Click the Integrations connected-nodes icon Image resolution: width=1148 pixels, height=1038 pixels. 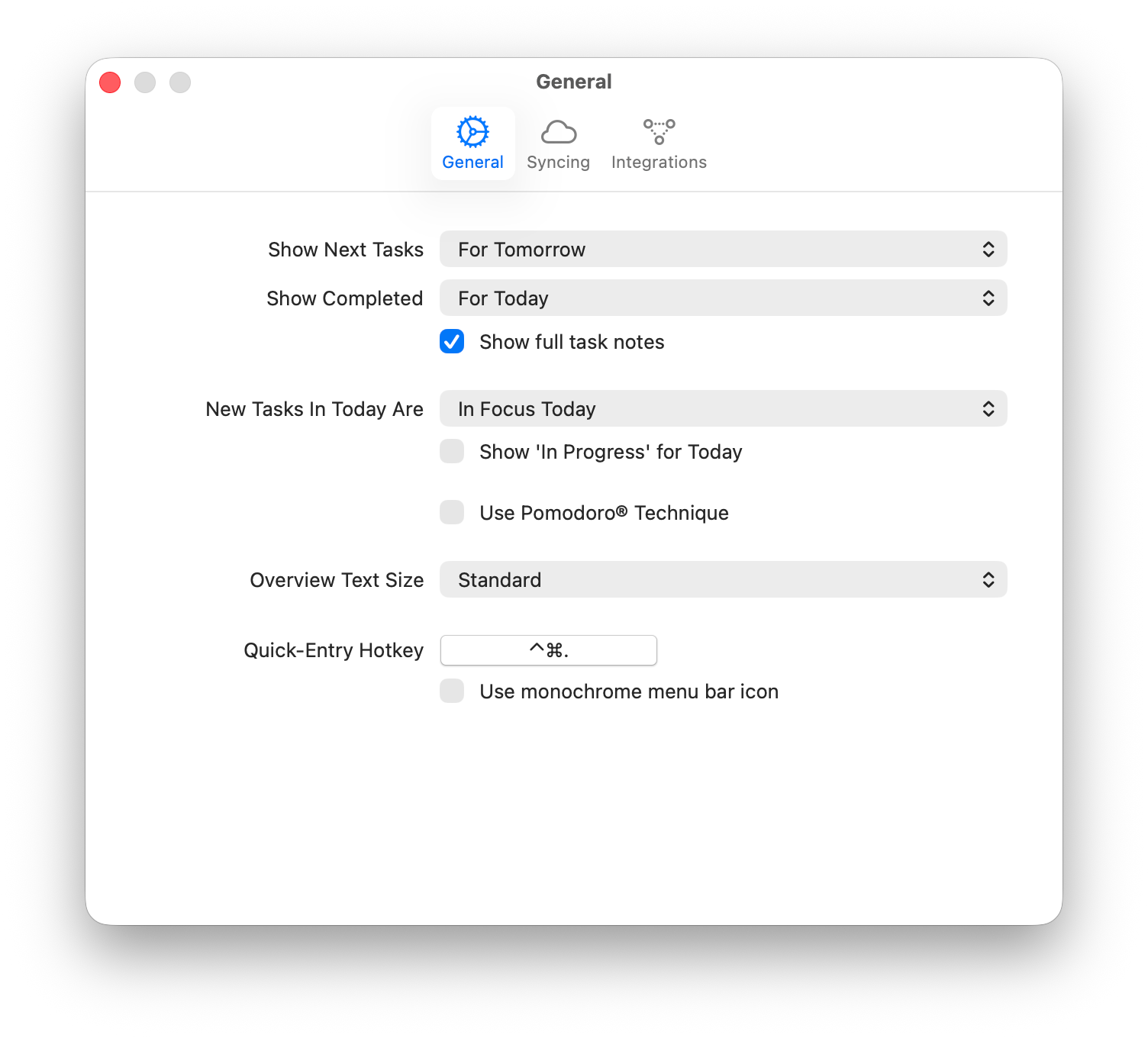point(659,131)
